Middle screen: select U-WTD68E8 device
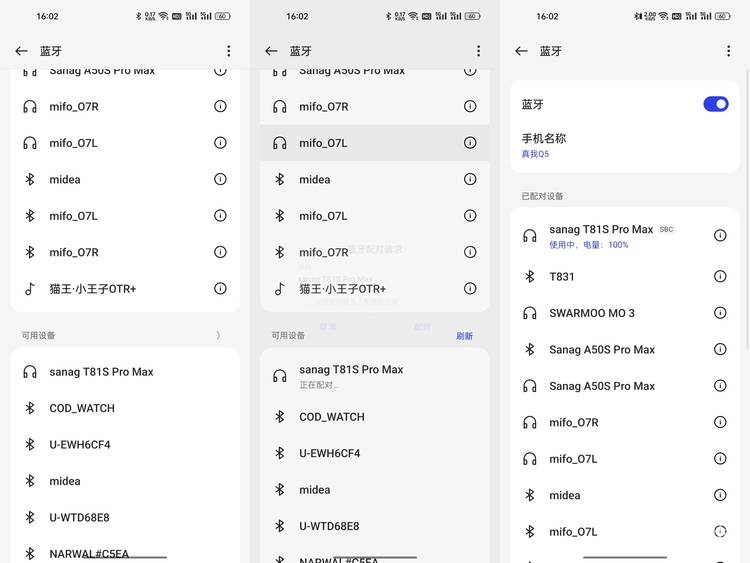The height and width of the screenshot is (563, 750). pyautogui.click(x=375, y=526)
